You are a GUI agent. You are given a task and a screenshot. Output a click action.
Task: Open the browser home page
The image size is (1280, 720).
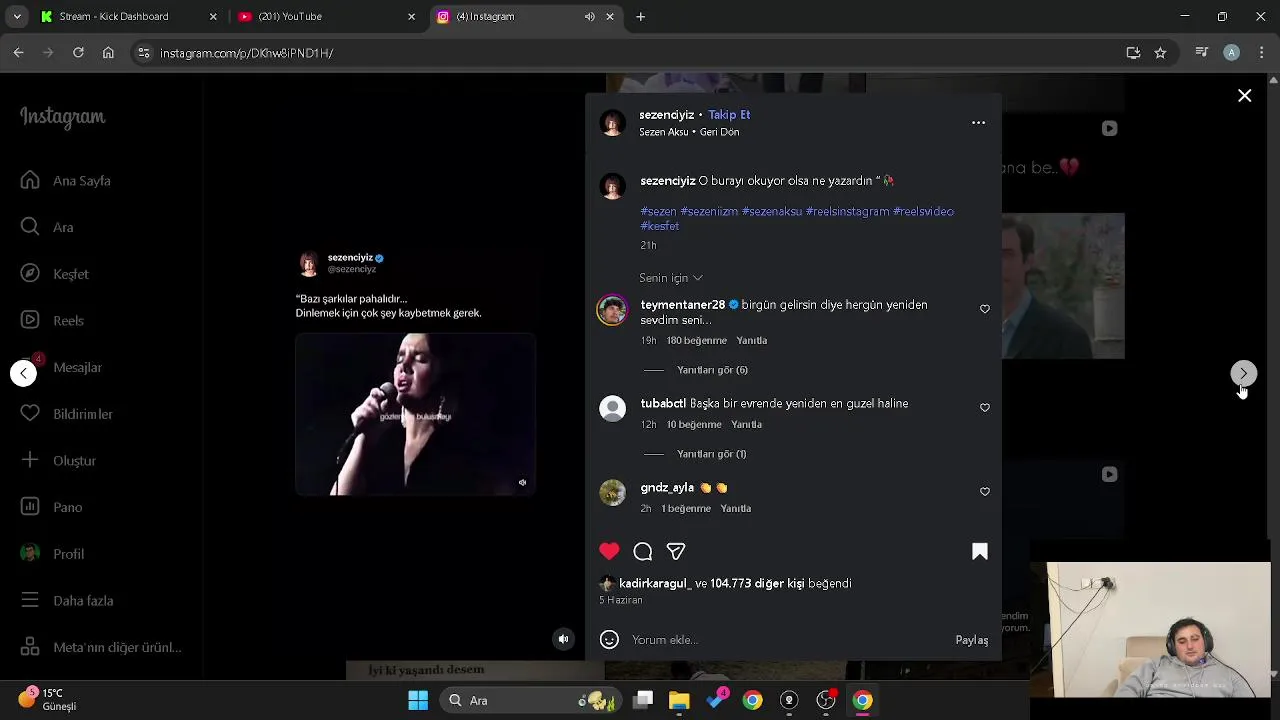[x=108, y=53]
